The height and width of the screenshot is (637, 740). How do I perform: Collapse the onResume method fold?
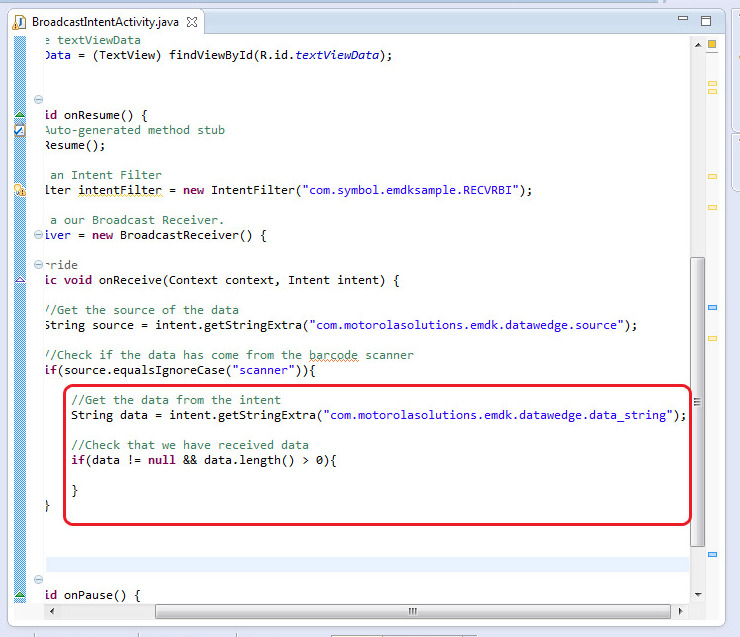[38, 100]
